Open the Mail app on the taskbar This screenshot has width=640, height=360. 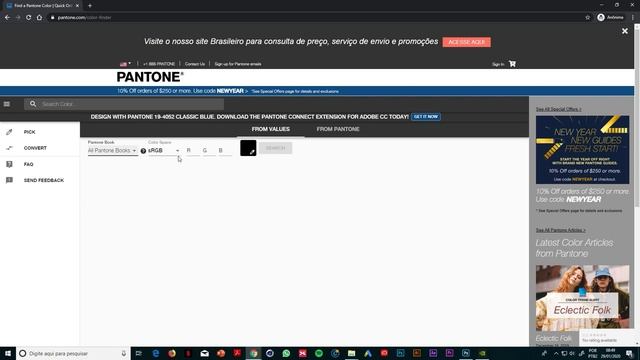(204, 353)
